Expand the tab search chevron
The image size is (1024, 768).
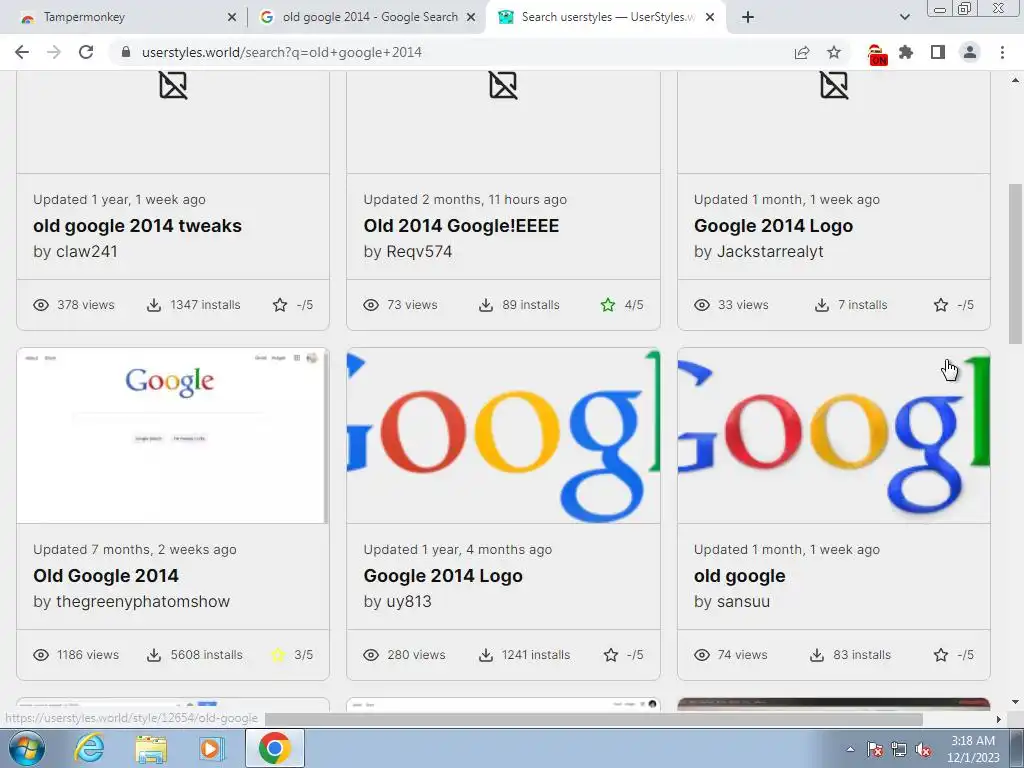pyautogui.click(x=904, y=17)
